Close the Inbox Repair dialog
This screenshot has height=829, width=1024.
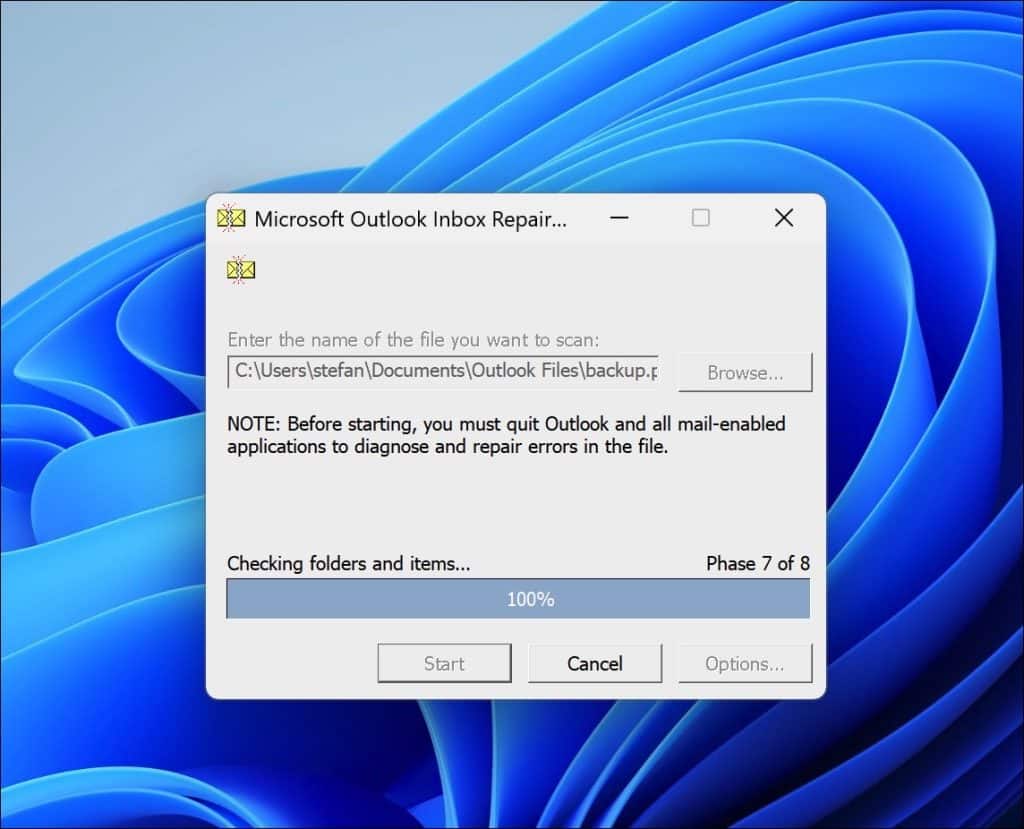click(784, 218)
